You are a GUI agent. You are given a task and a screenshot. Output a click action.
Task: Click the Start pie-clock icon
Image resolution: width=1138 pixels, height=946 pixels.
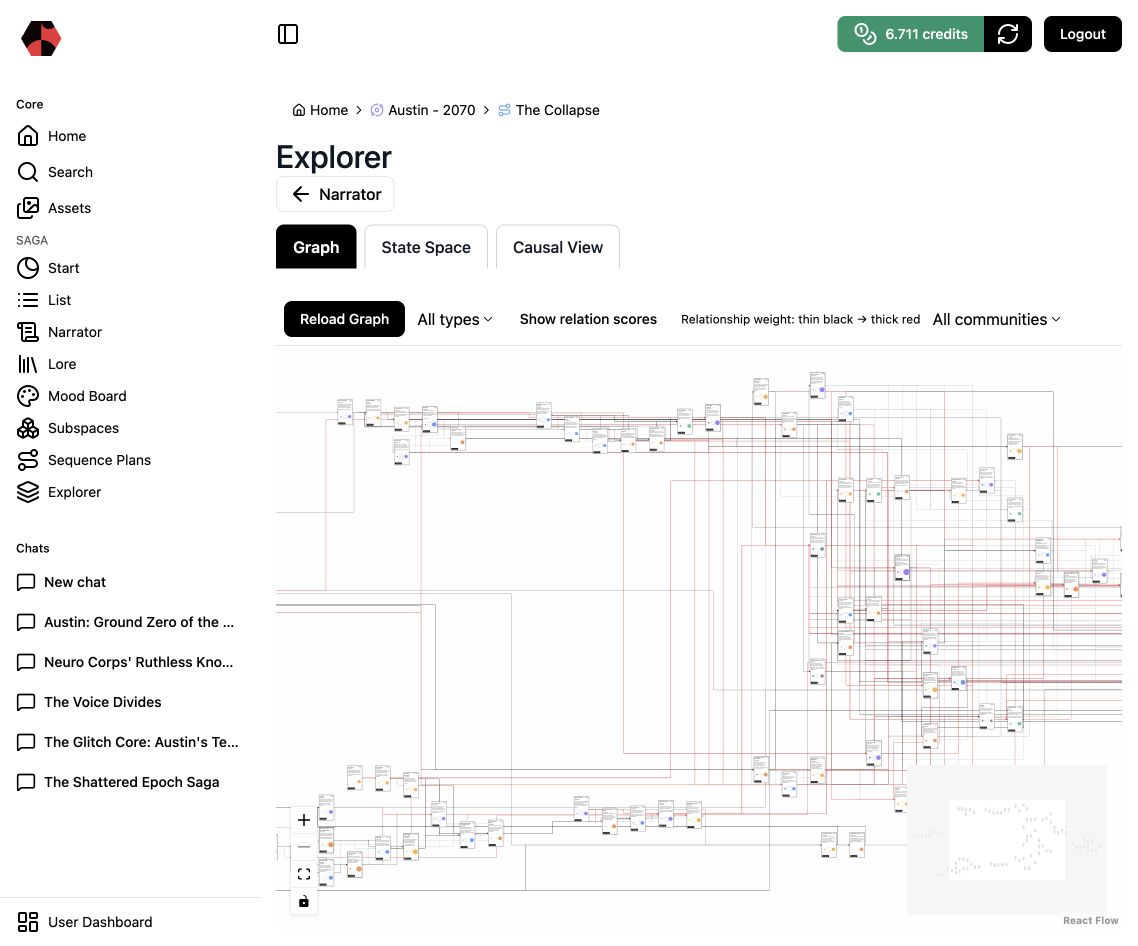click(28, 268)
